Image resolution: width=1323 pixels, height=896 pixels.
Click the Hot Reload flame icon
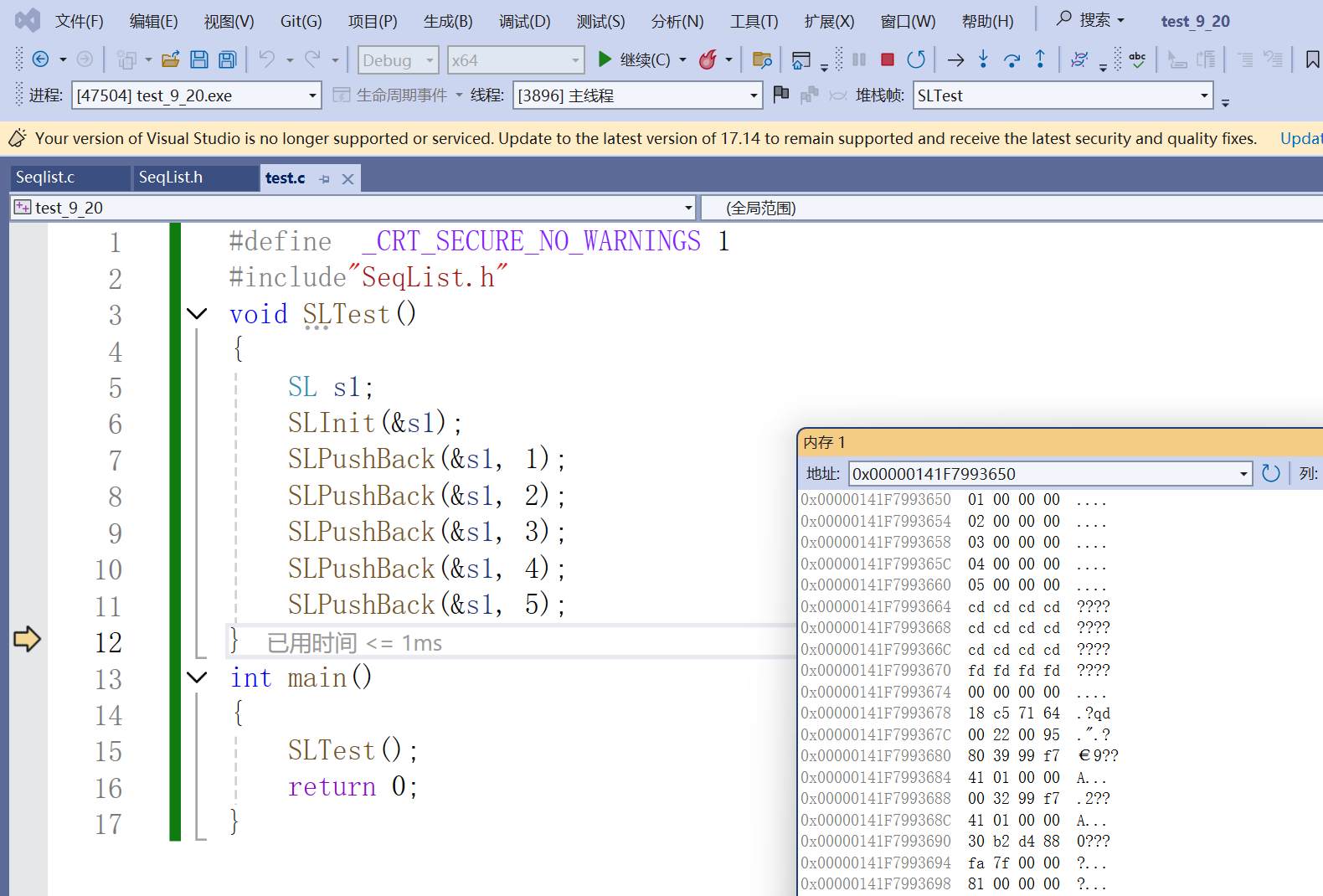[708, 59]
